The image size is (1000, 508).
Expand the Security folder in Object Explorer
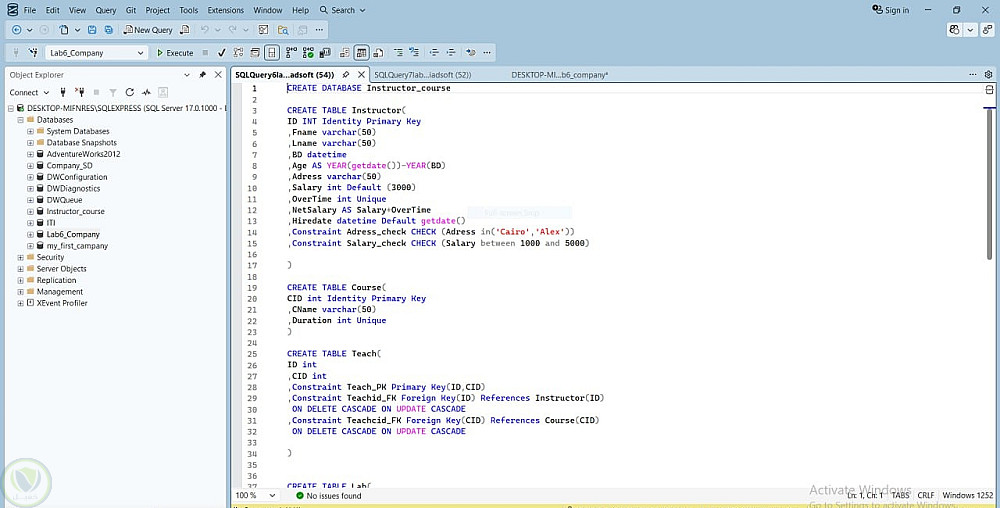[20, 257]
